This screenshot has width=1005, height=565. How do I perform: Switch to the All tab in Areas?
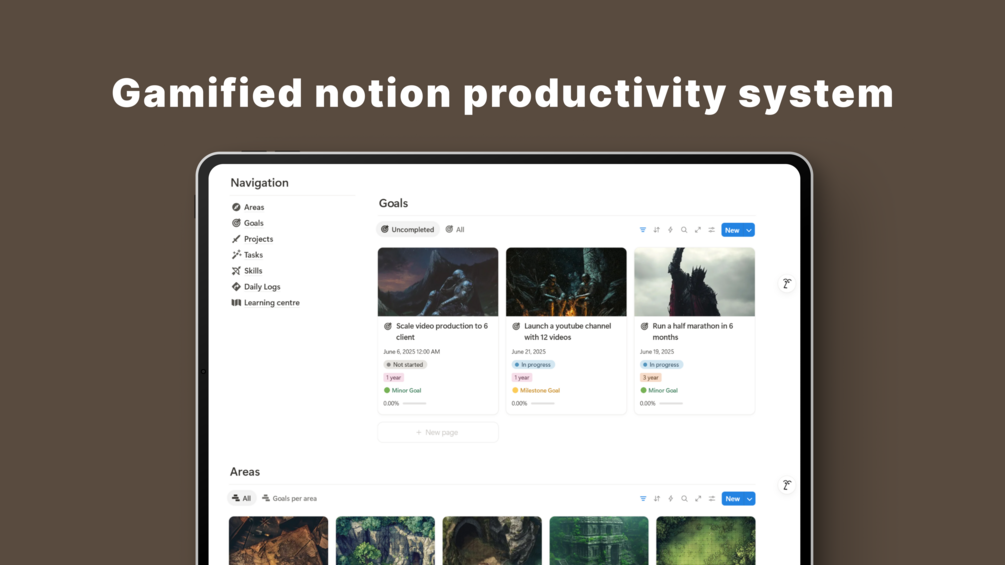242,498
